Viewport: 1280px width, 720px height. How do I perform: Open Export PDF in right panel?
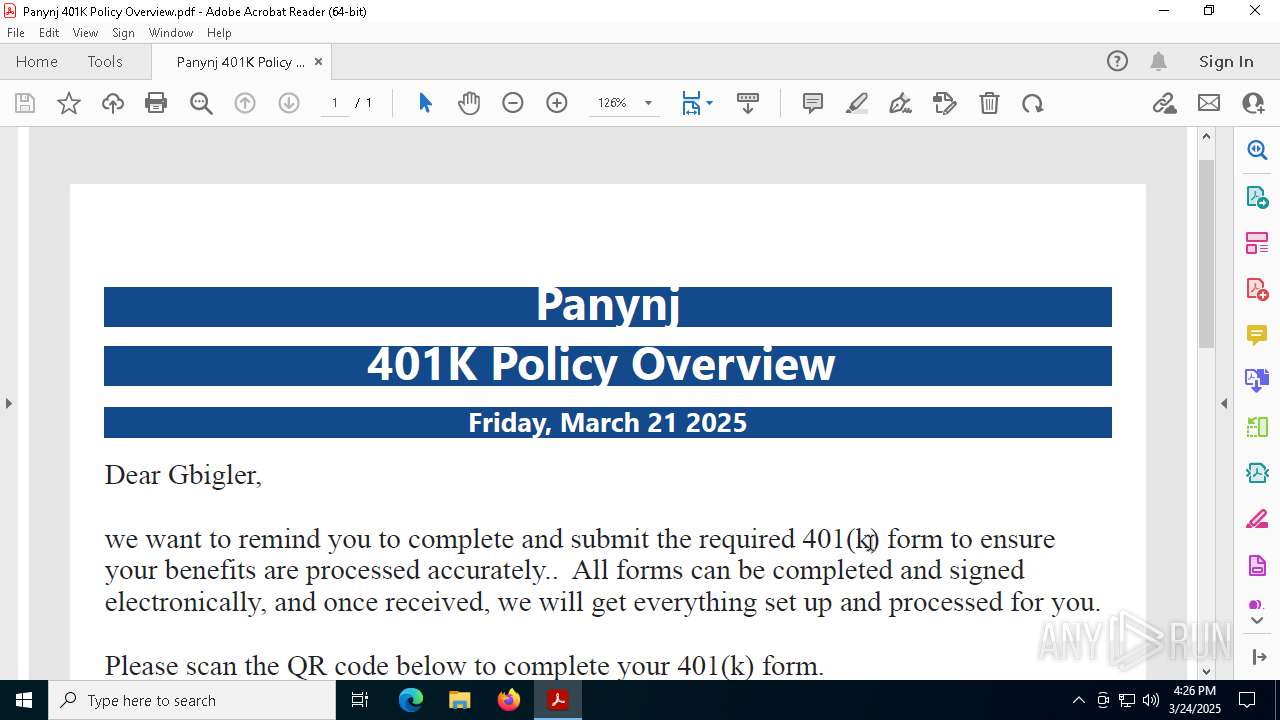pyautogui.click(x=1257, y=196)
